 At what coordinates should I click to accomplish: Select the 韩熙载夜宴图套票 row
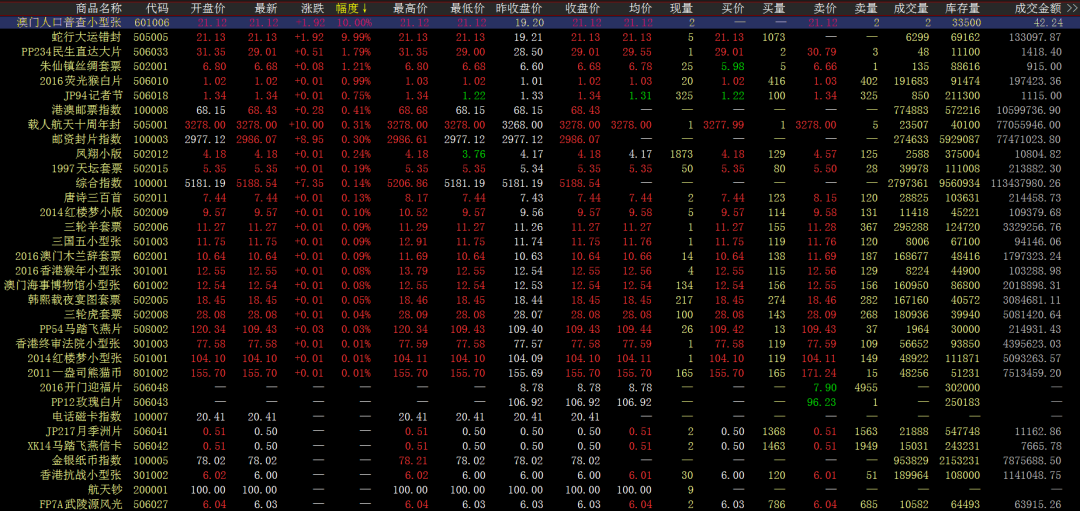coord(540,300)
